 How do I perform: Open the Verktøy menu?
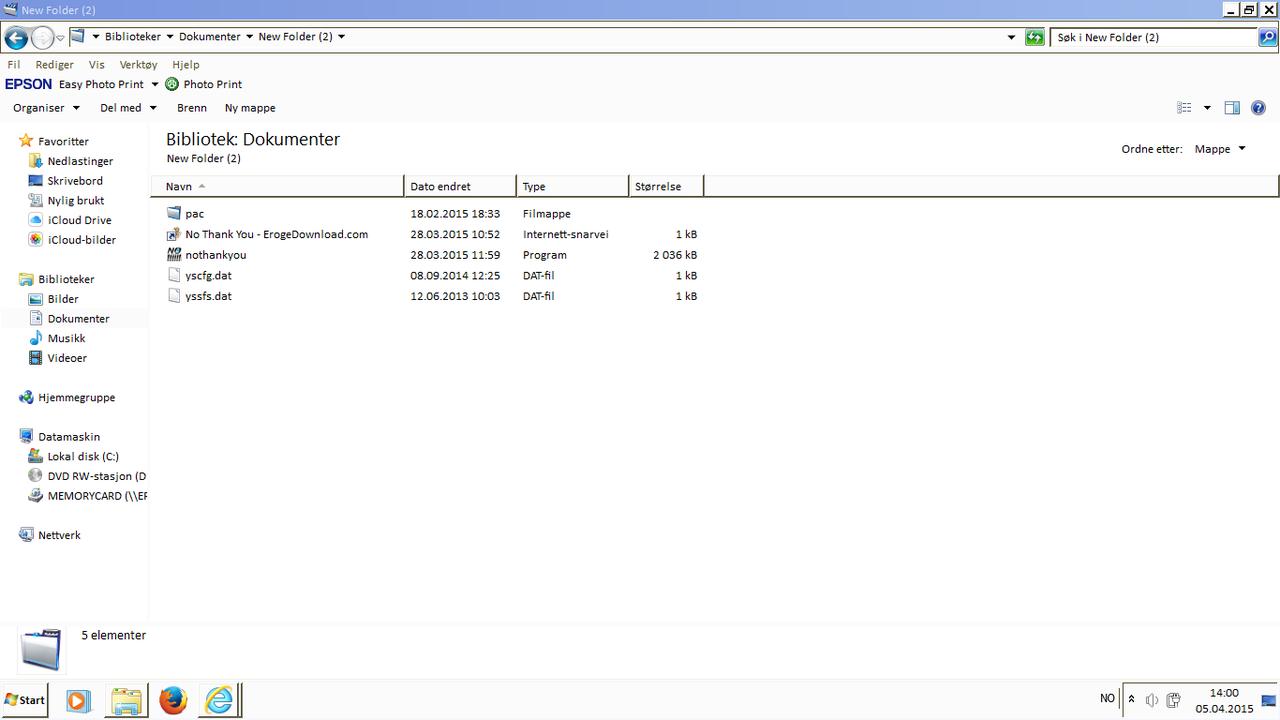coord(138,65)
